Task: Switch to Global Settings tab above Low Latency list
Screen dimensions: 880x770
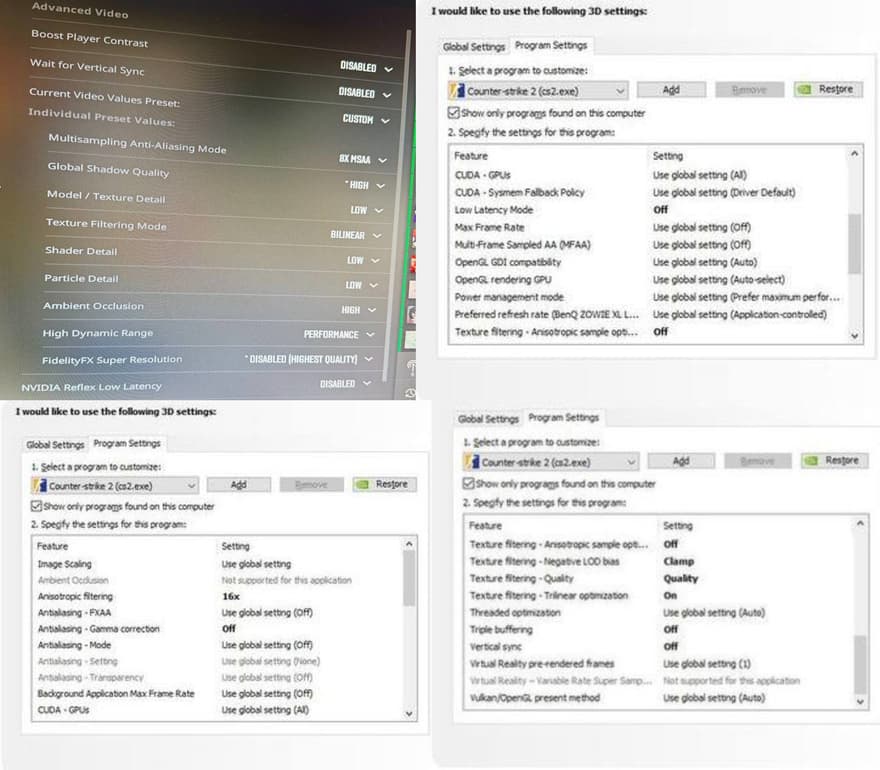Action: tap(474, 47)
